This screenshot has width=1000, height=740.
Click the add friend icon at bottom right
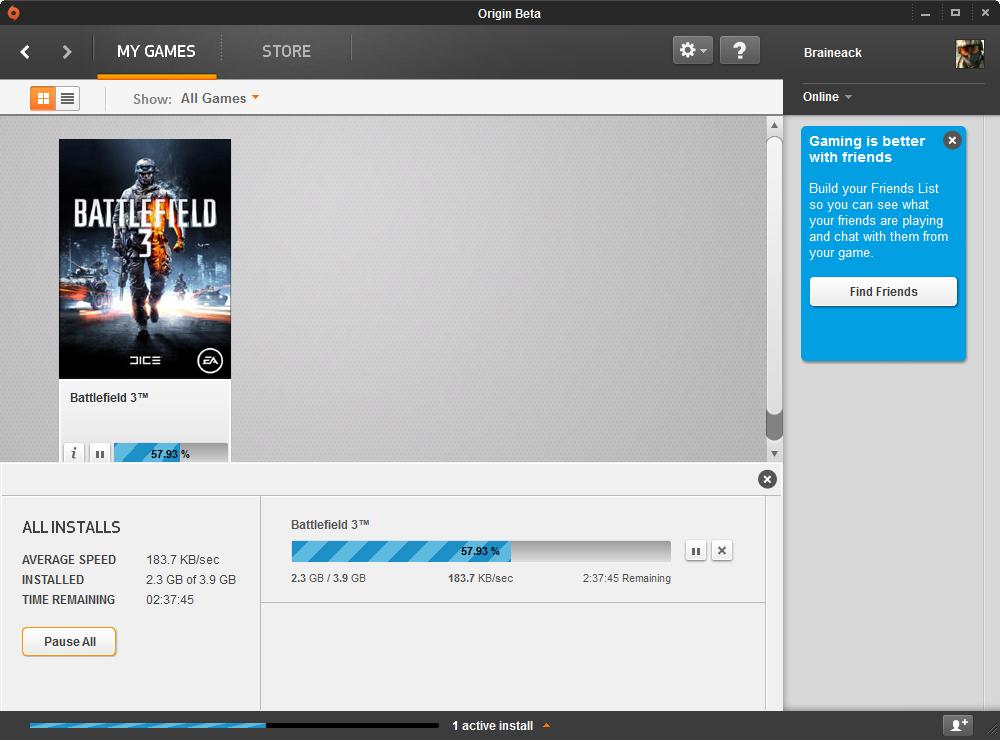pos(958,725)
